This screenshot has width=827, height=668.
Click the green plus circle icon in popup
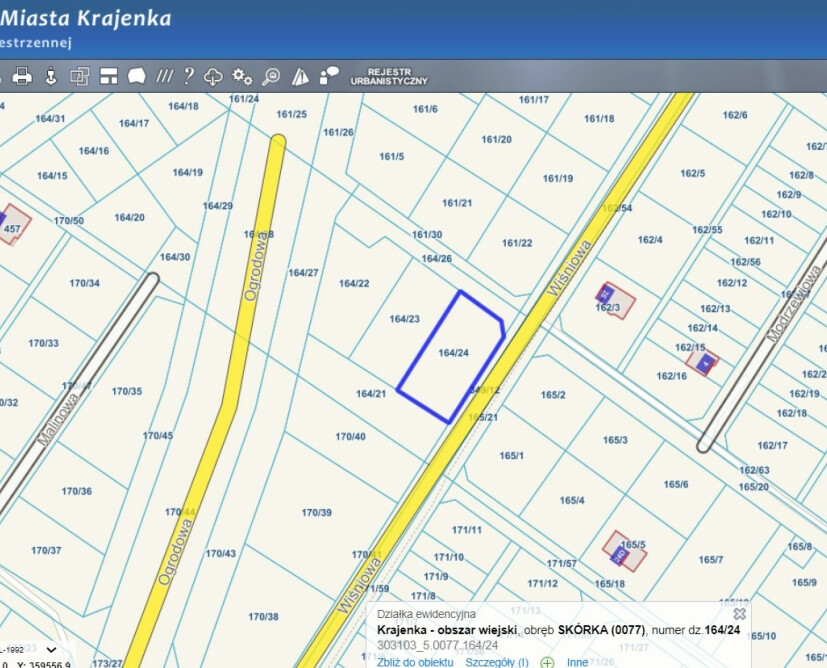pos(547,662)
